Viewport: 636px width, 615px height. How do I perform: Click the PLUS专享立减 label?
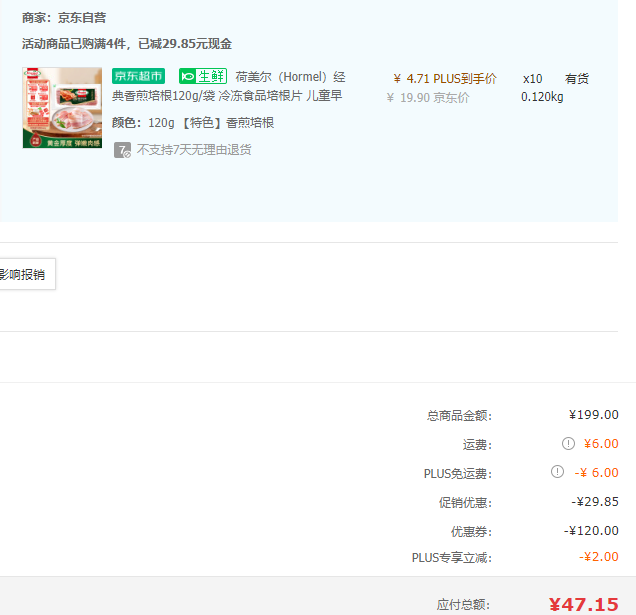click(x=452, y=558)
